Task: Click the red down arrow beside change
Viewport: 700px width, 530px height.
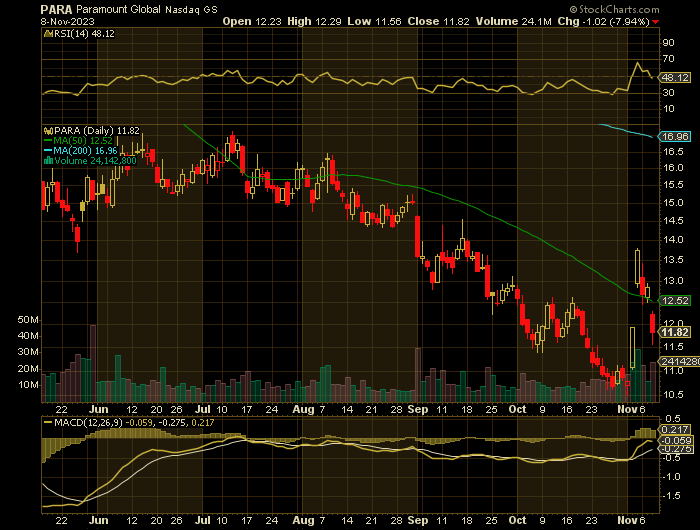Action: pos(655,22)
